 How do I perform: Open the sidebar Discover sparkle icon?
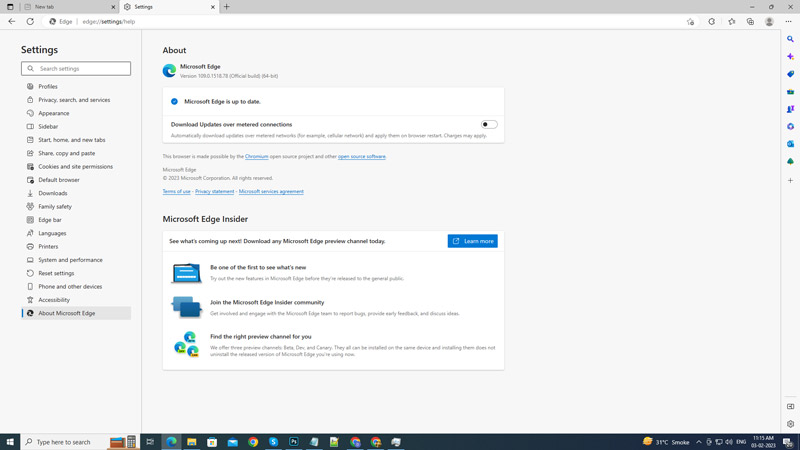coord(790,57)
